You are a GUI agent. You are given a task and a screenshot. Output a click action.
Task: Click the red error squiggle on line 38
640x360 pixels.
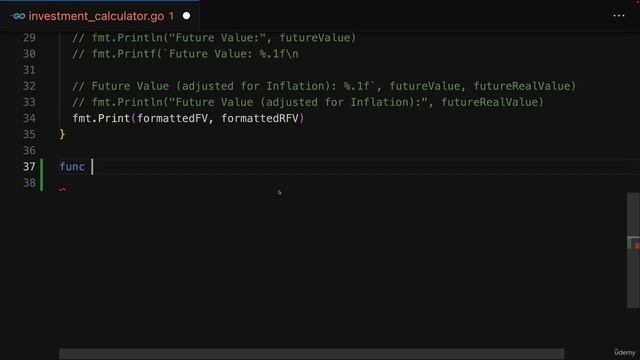[62, 189]
